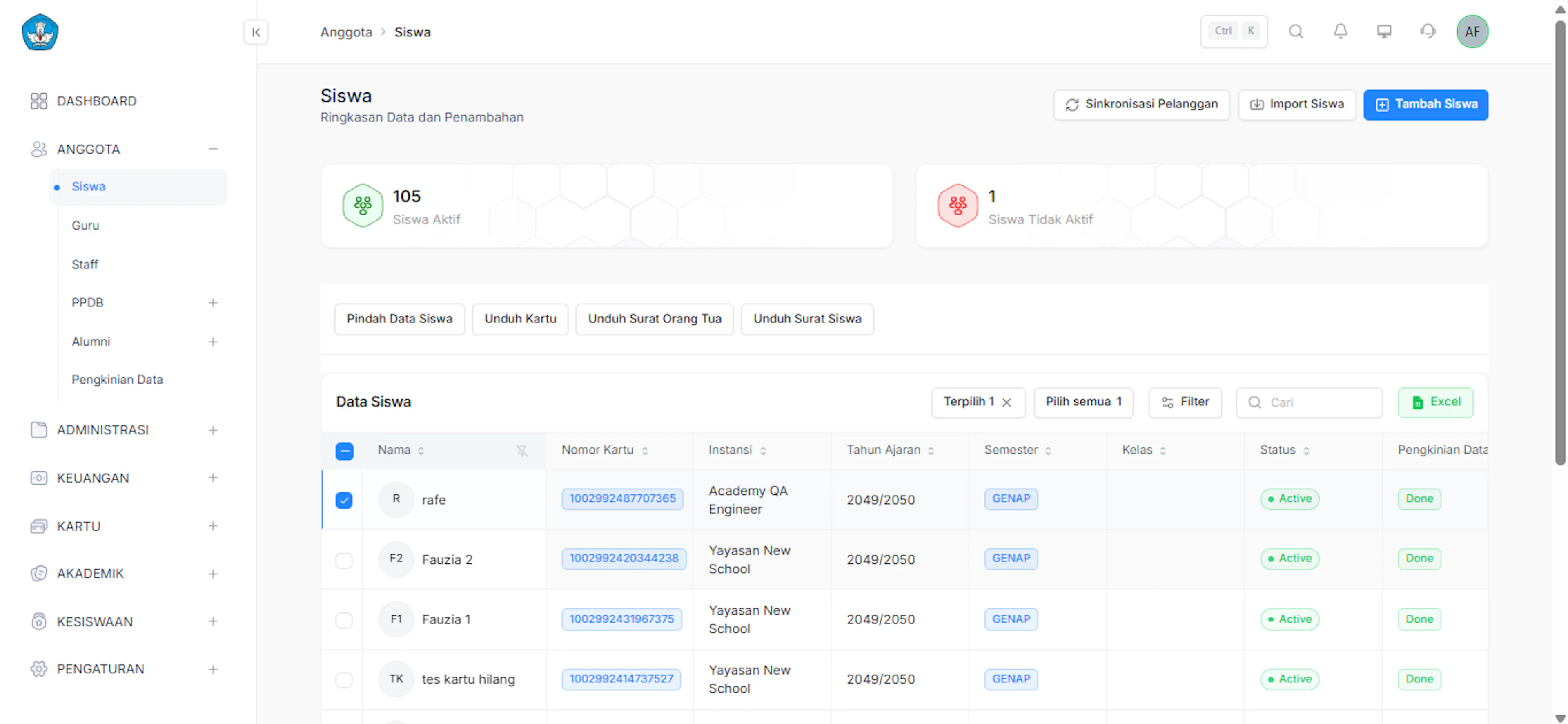This screenshot has height=724, width=1568.
Task: Check the Fauzia 2 row checkbox
Action: (344, 560)
